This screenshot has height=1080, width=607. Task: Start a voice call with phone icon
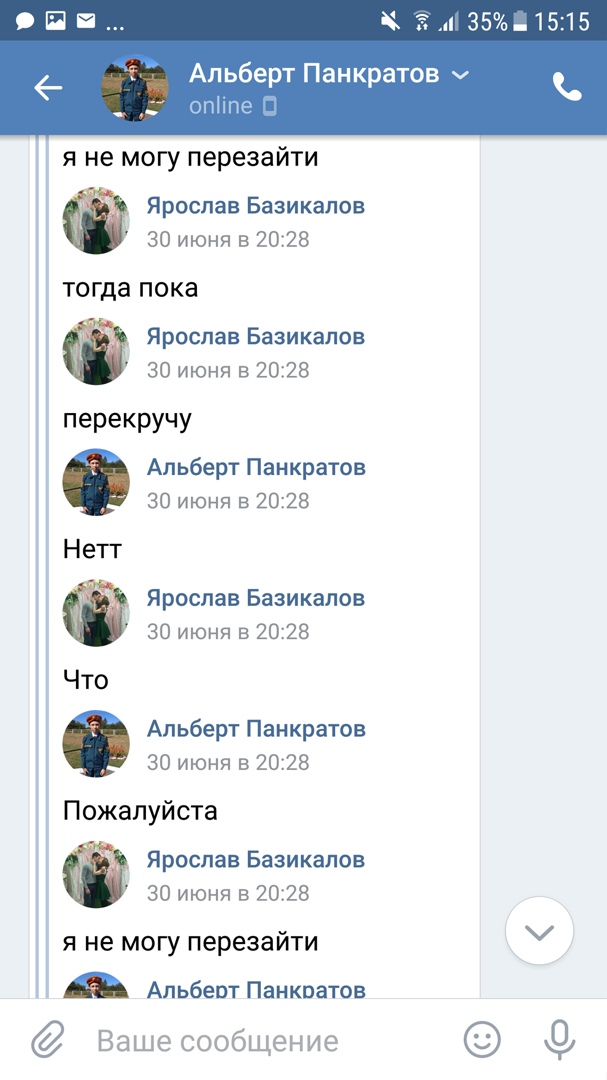pyautogui.click(x=567, y=88)
